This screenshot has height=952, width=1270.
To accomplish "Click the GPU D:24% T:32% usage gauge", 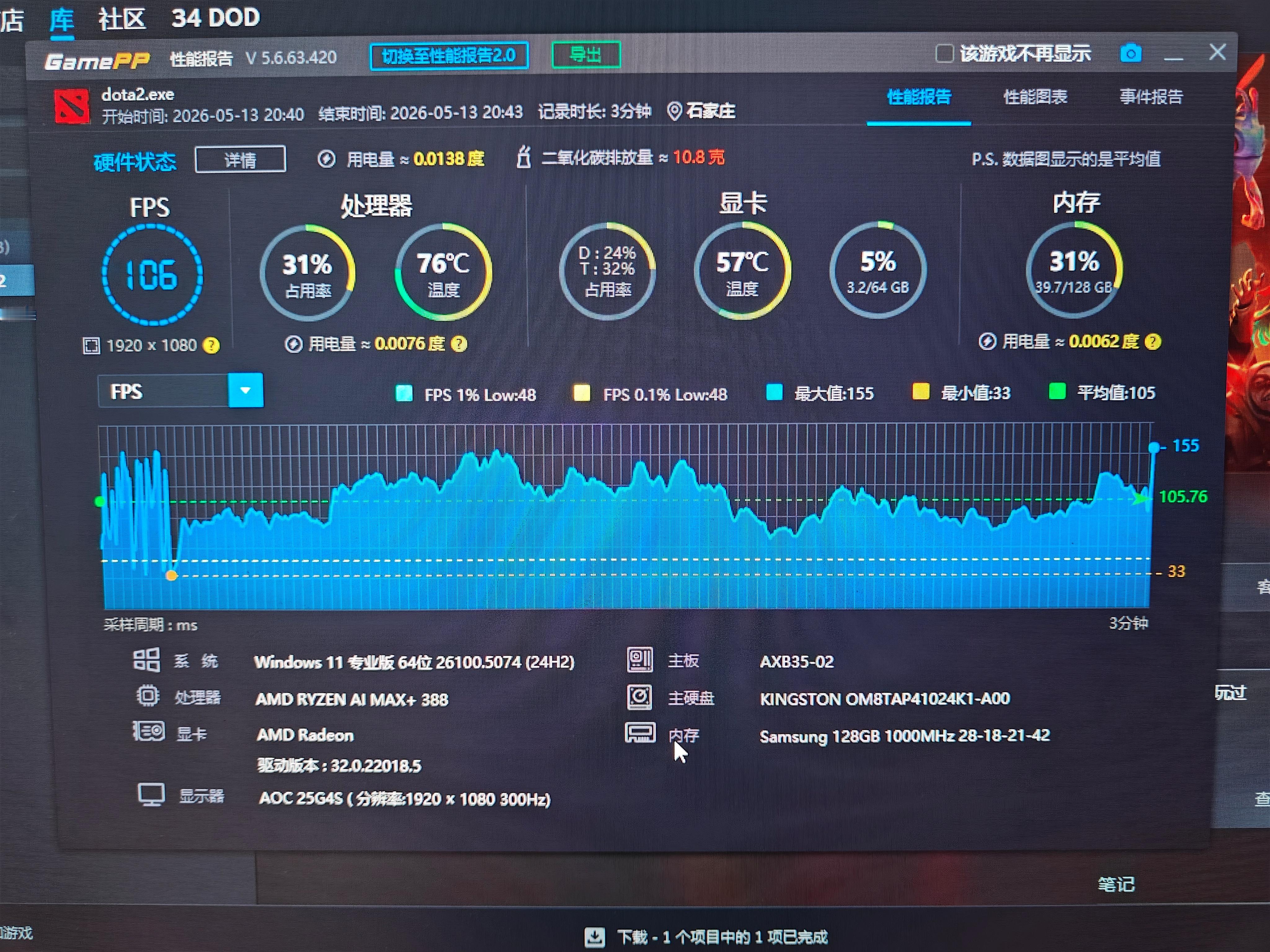I will tap(607, 271).
